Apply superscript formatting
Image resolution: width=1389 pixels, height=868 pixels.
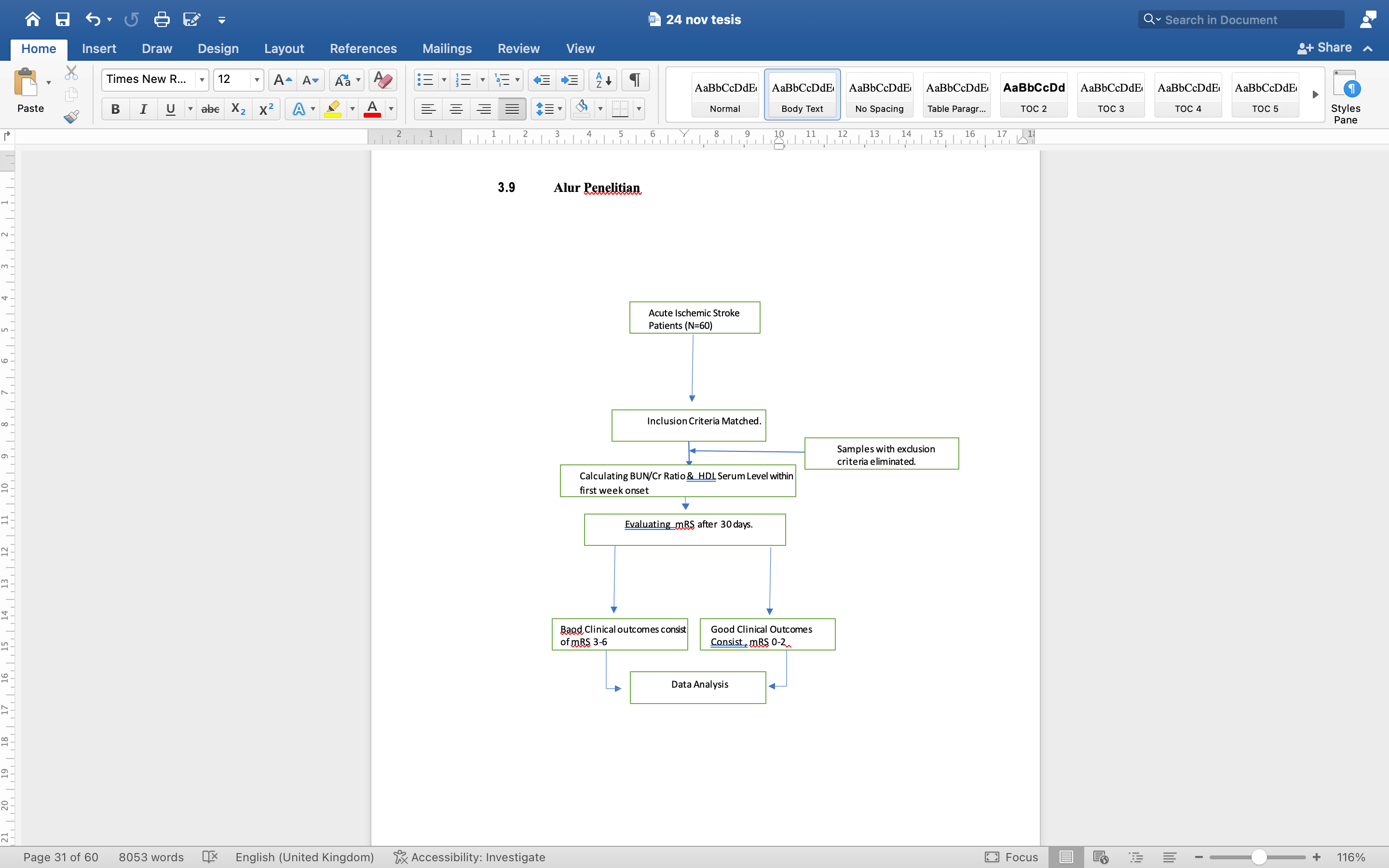pos(266,108)
